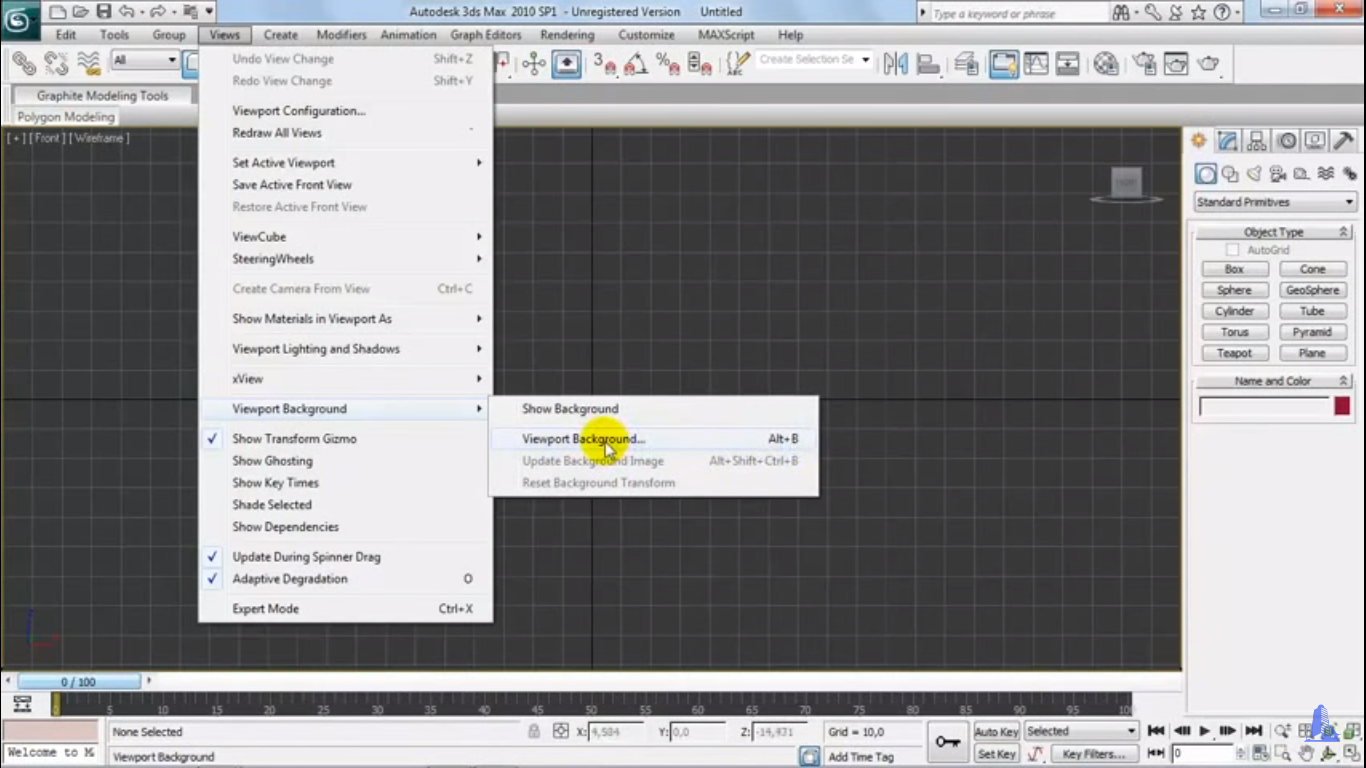Select the Cameras category icon
The image size is (1366, 768).
[x=1278, y=174]
